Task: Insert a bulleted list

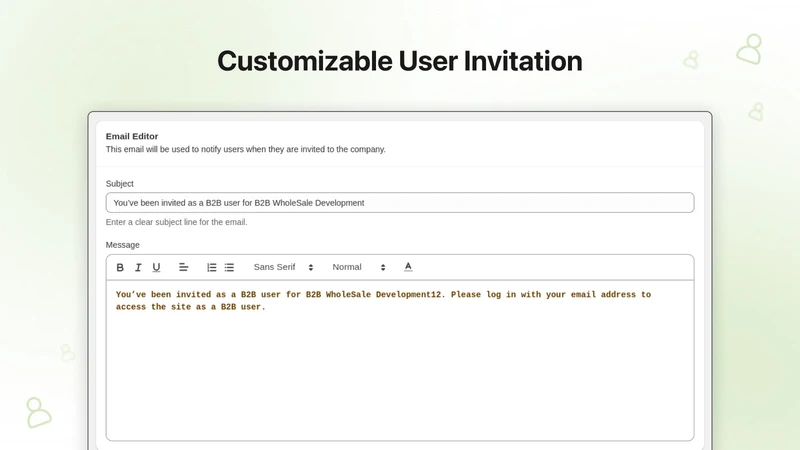Action: click(229, 267)
